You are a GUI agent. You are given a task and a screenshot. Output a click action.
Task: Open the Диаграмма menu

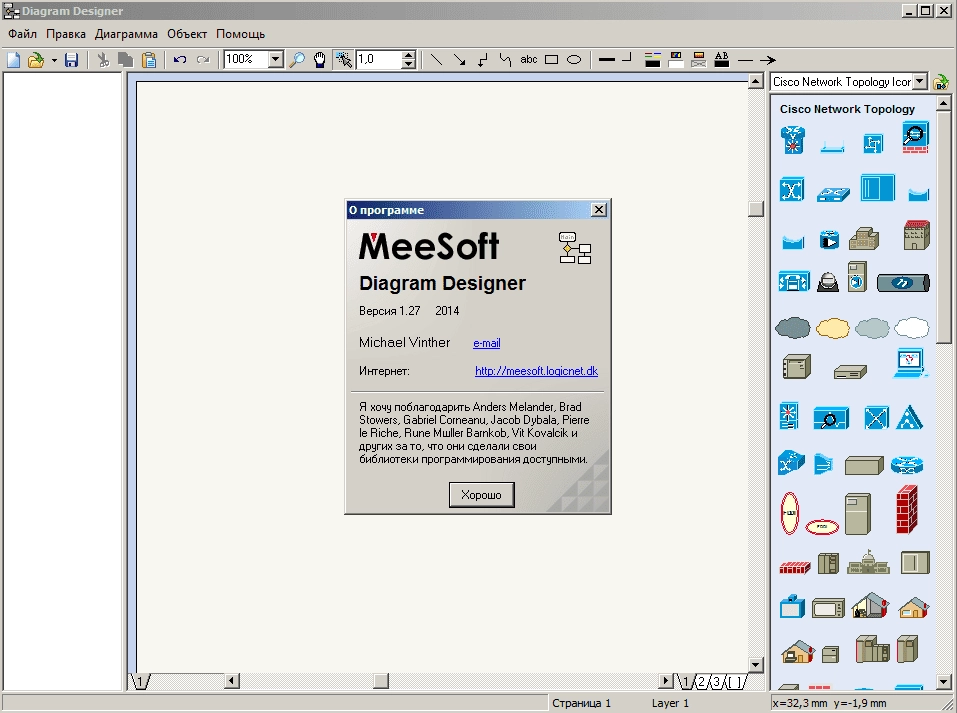pos(126,34)
